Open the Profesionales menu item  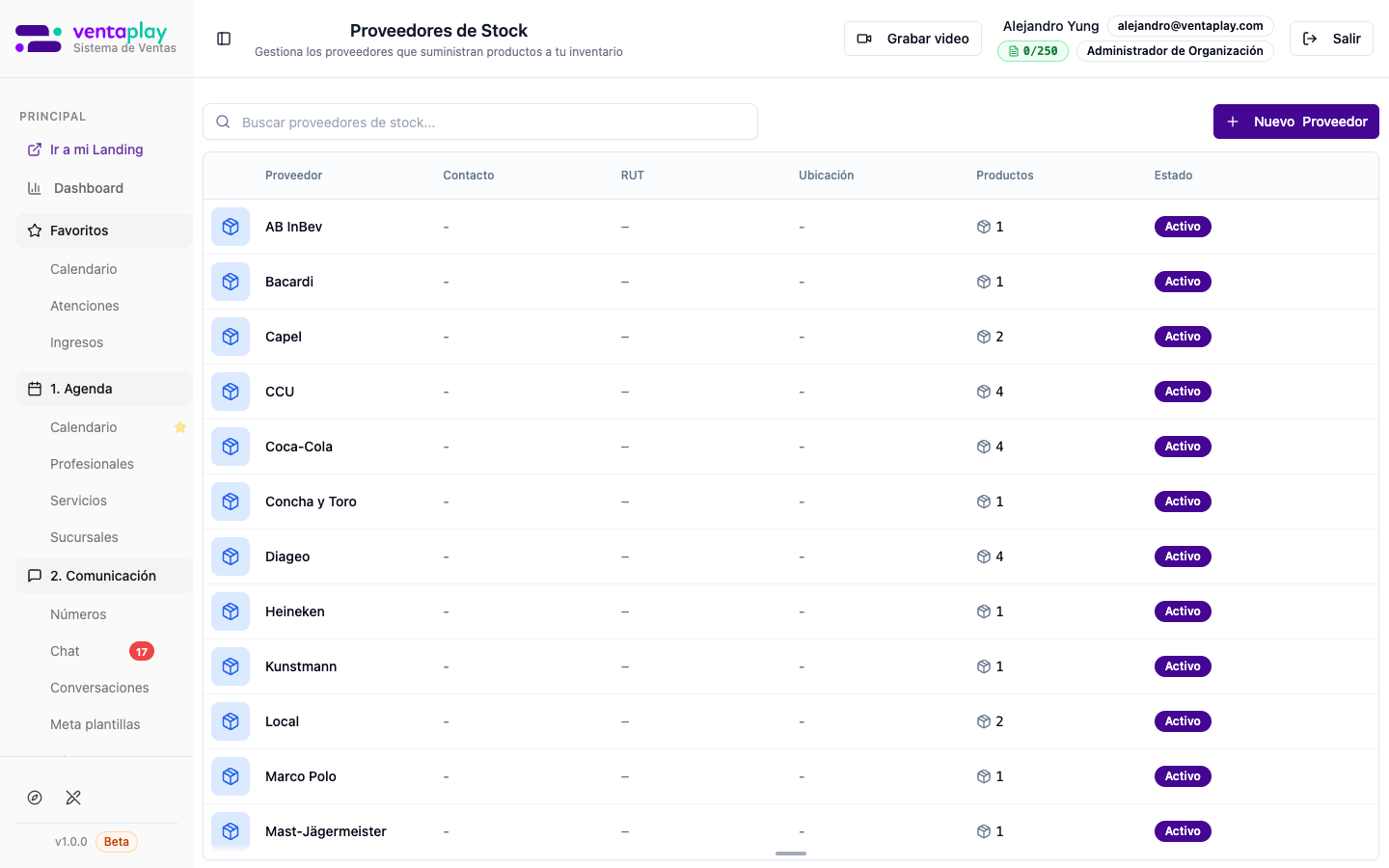(92, 464)
